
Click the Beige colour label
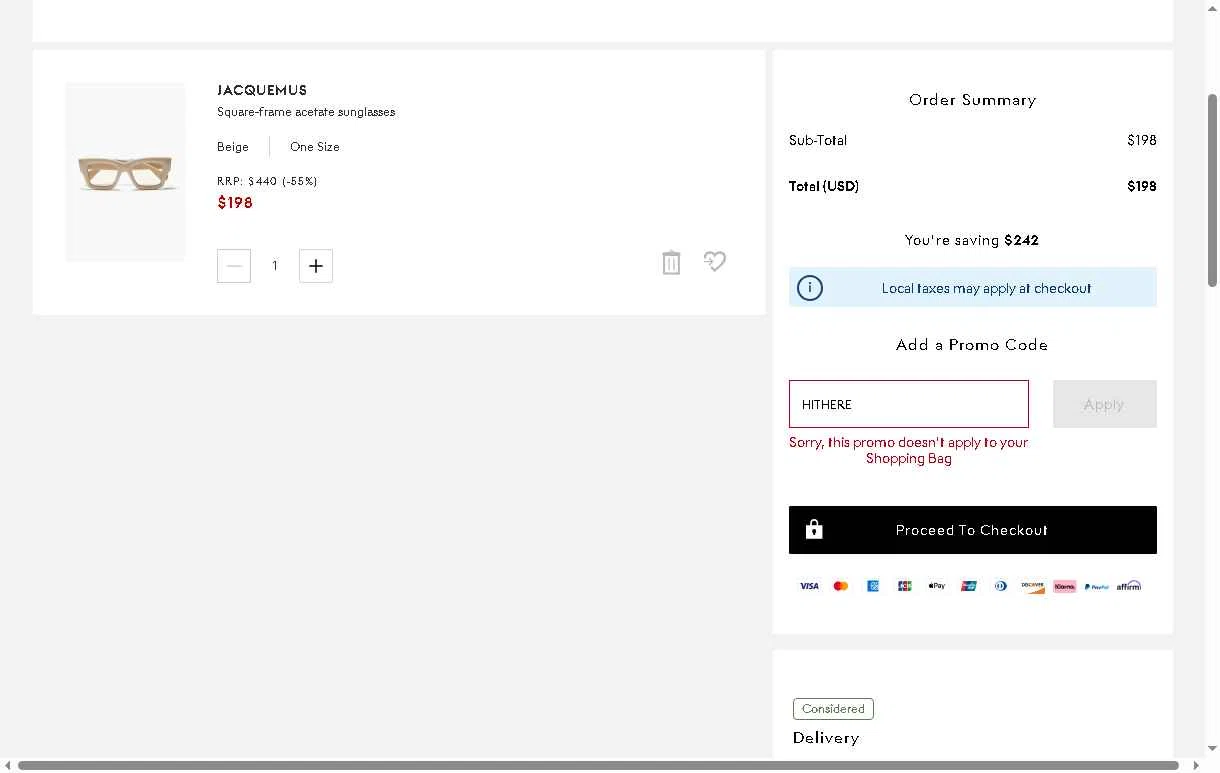pos(233,147)
